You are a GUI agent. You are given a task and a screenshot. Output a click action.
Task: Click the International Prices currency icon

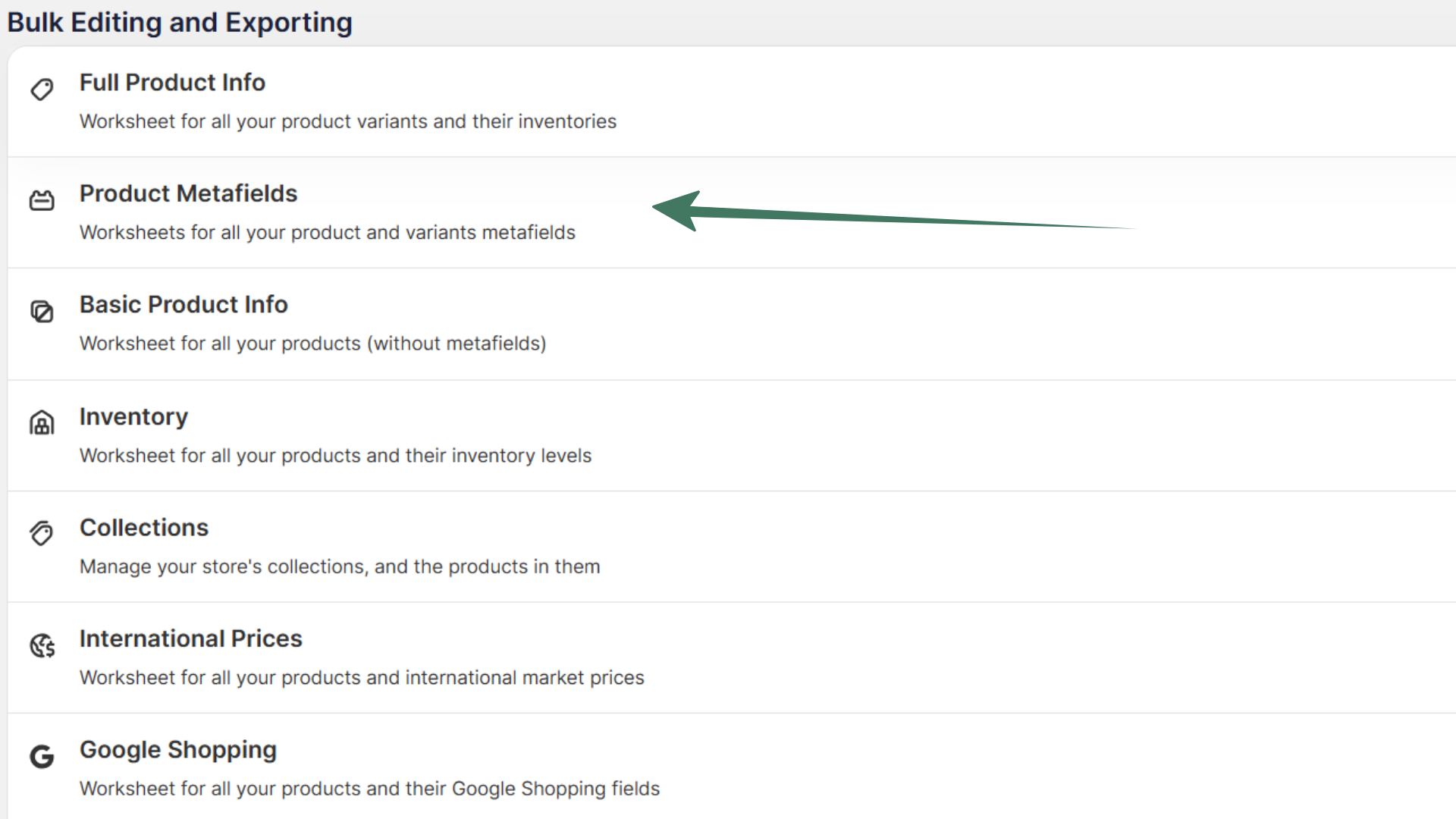tap(42, 645)
